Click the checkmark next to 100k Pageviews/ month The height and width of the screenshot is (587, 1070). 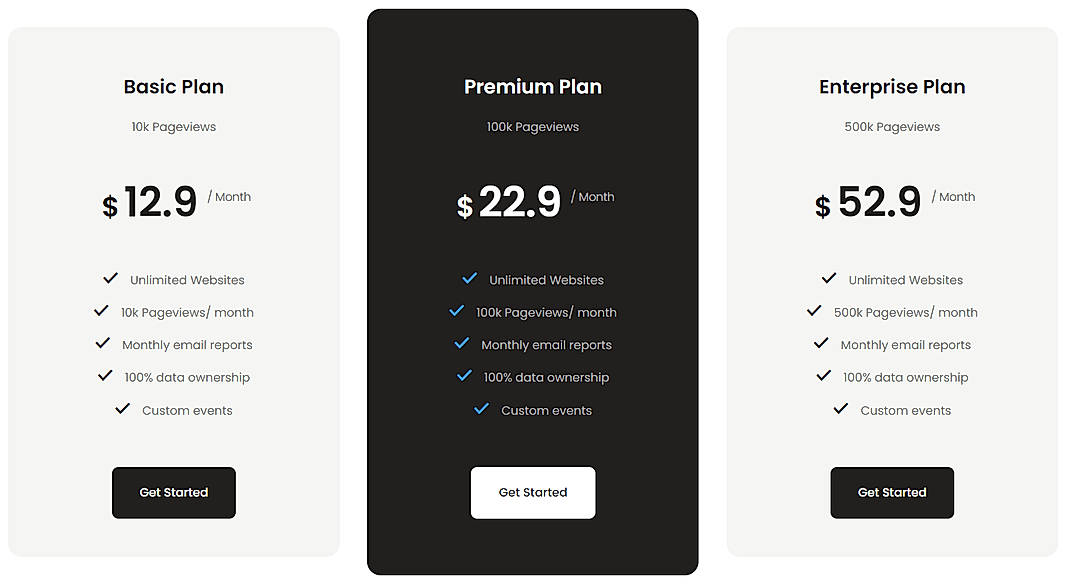pyautogui.click(x=458, y=312)
